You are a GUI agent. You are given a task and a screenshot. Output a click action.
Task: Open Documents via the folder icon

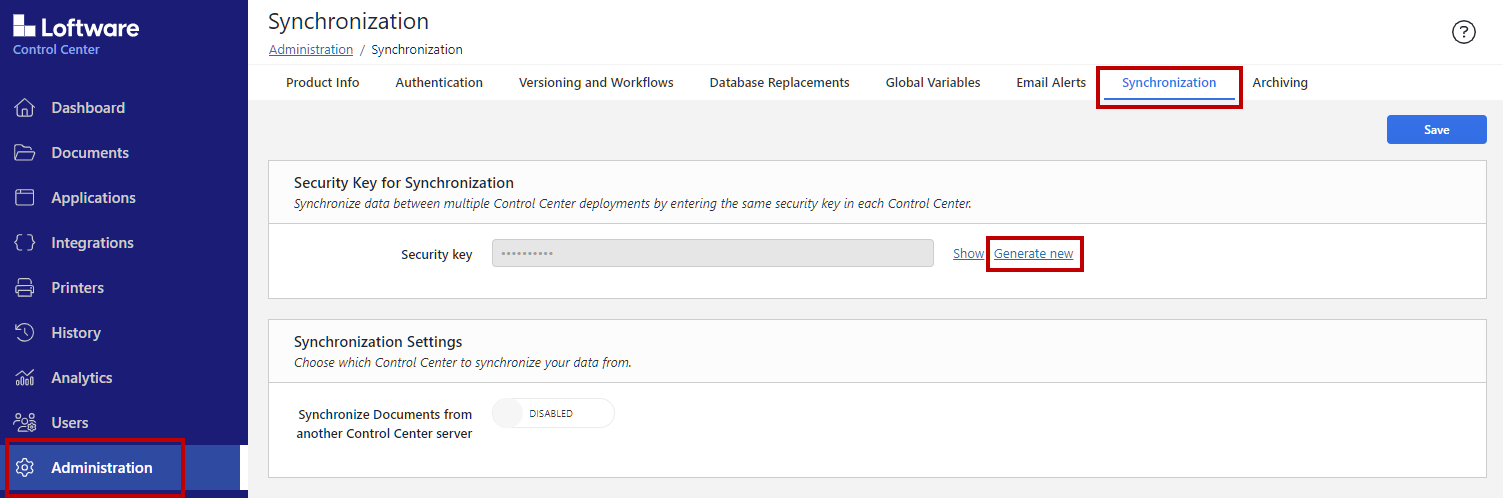pos(25,153)
